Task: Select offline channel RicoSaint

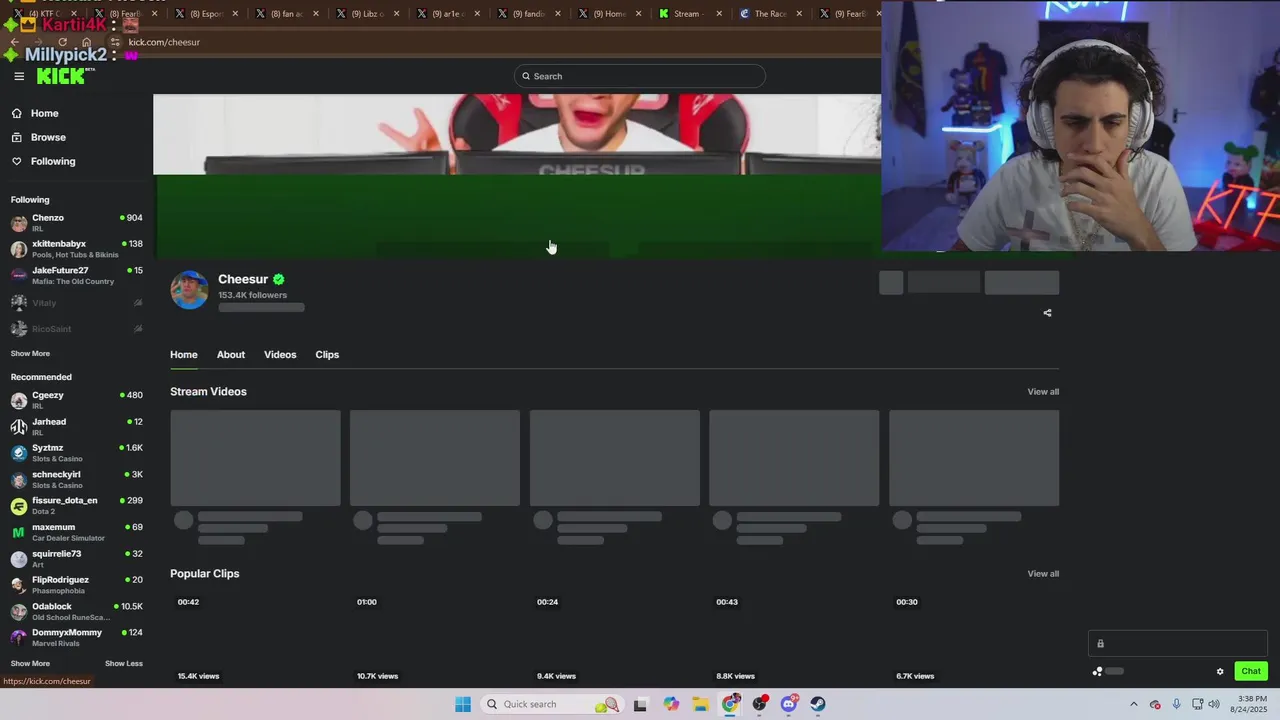Action: click(76, 329)
